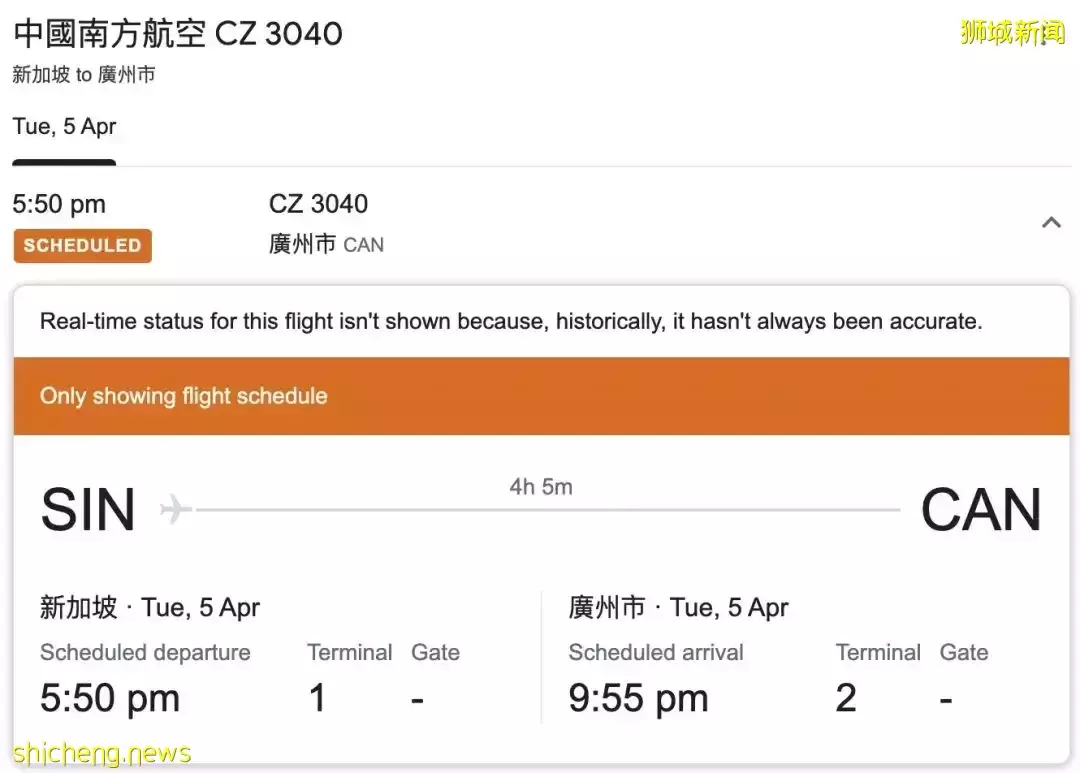Click the flight title 中國南方航空 CZ 3040
Screen dimensions: 1080x773
click(177, 33)
